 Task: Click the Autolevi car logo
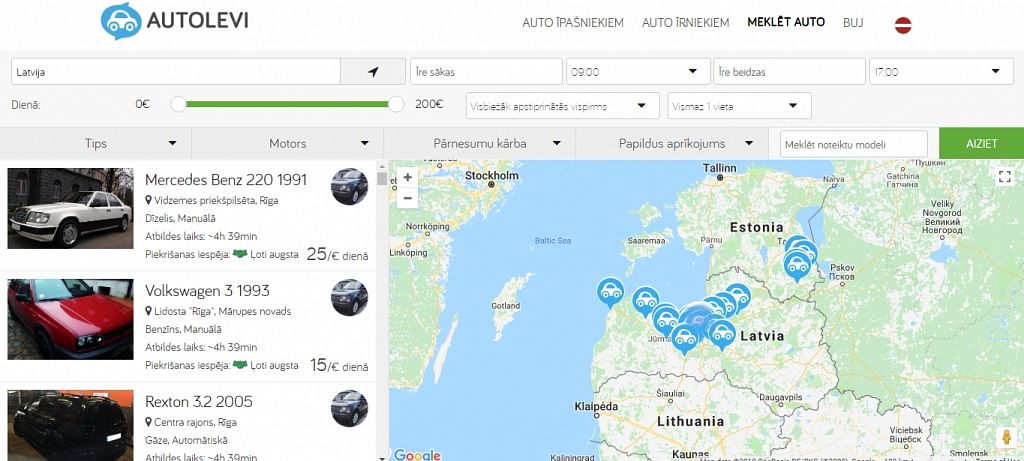click(121, 22)
